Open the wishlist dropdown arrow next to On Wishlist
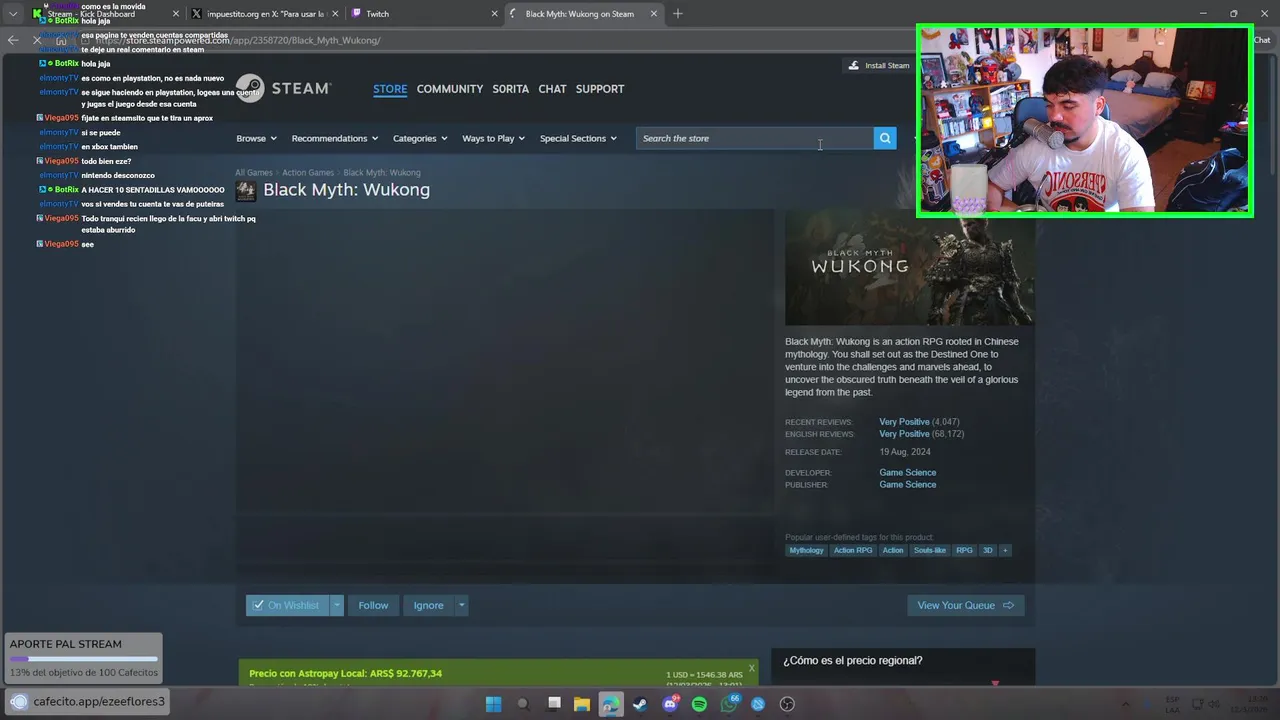The height and width of the screenshot is (720, 1280). coord(337,605)
